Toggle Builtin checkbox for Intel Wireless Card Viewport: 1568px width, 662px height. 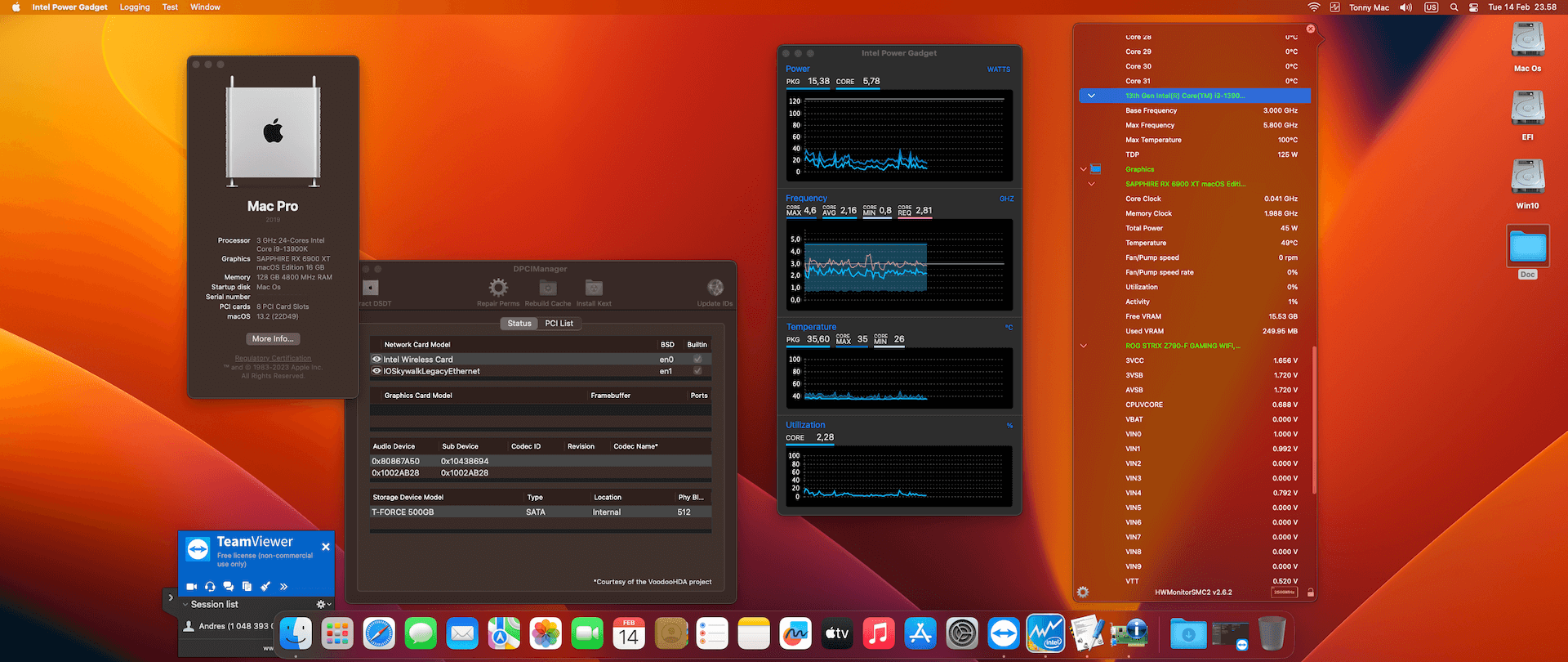[x=697, y=360]
